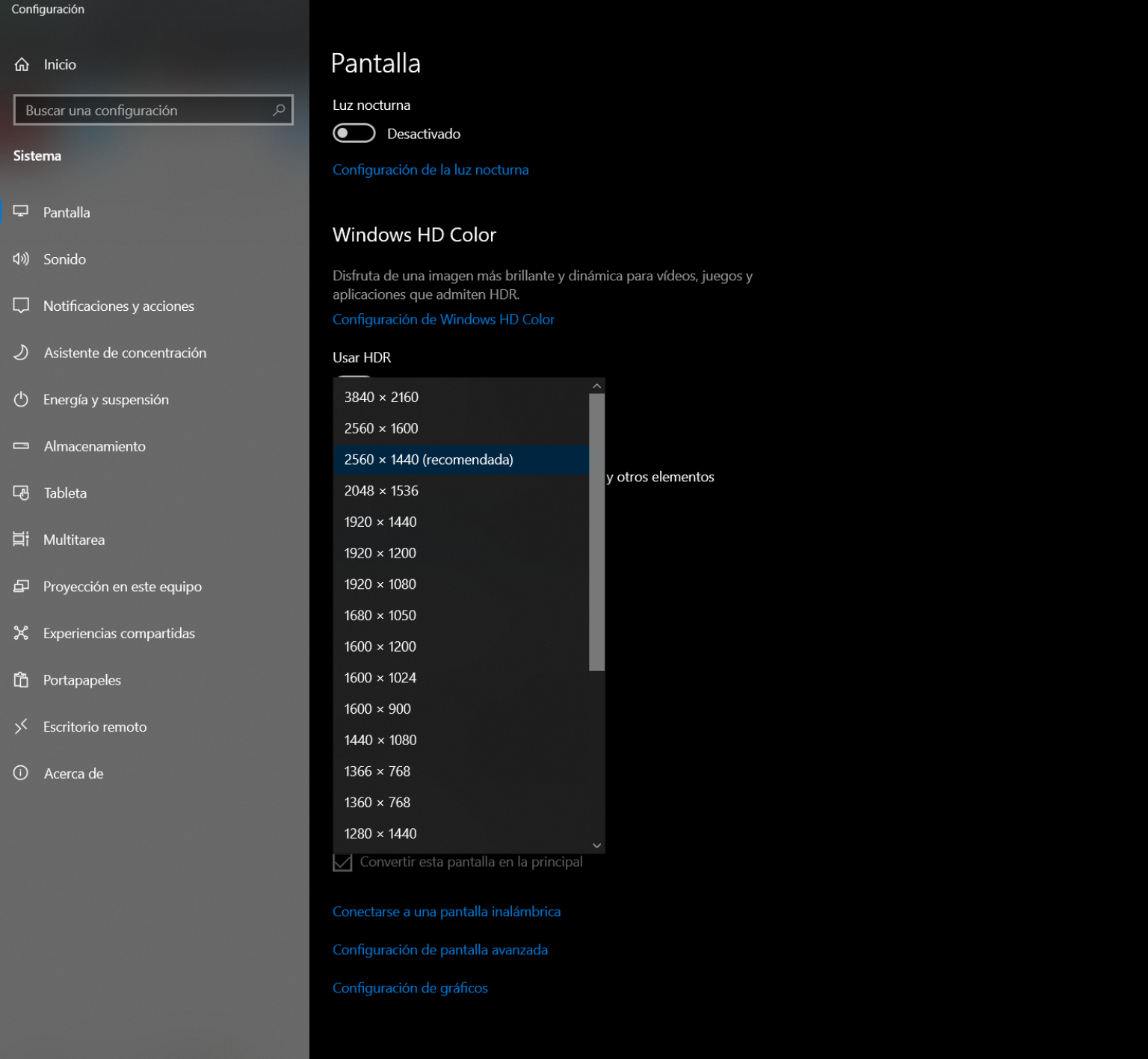The width and height of the screenshot is (1148, 1059).
Task: Open Energía y suspensión settings
Action: 155,399
